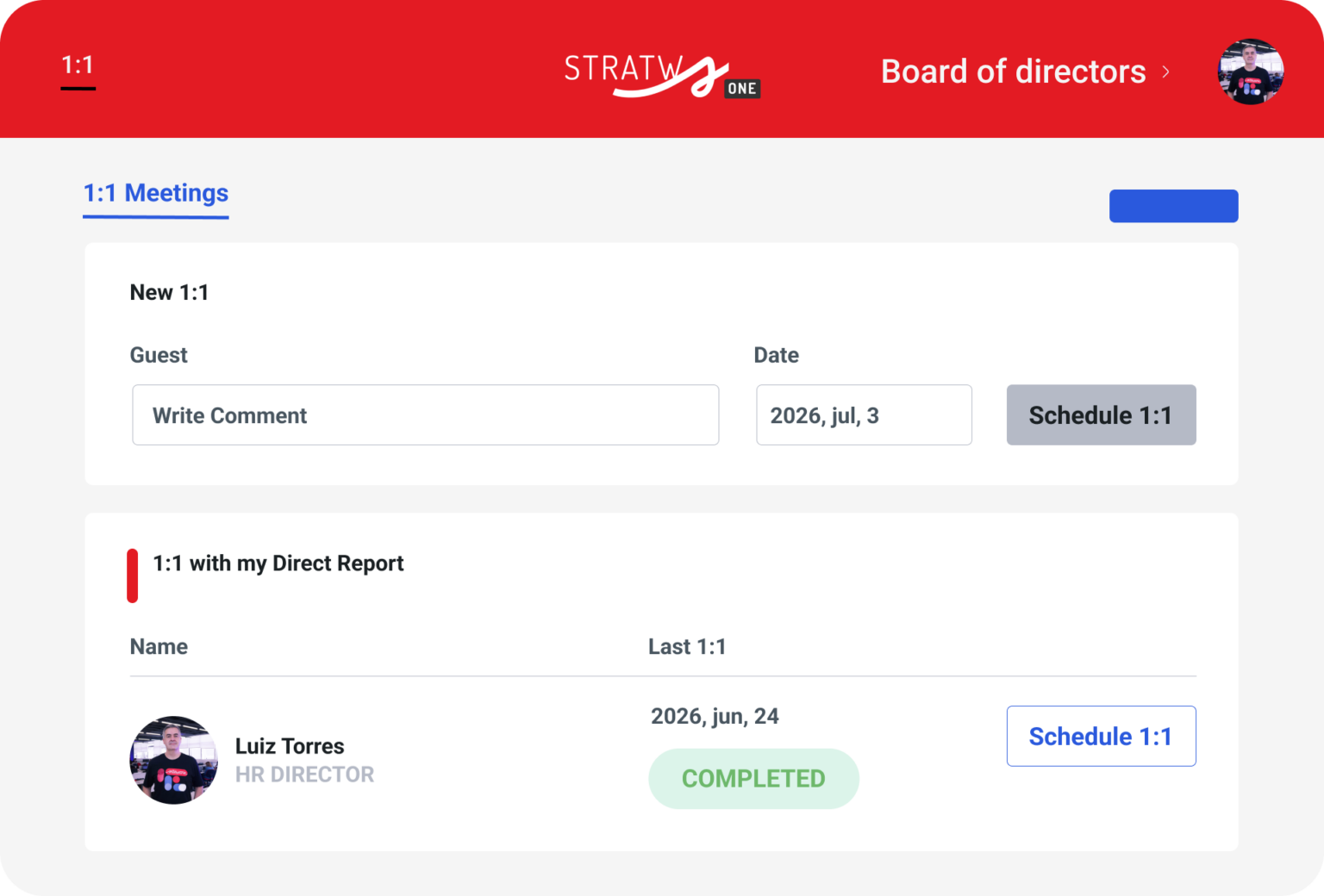Navigate to Board of directors
This screenshot has height=896, width=1324.
coord(1013,72)
